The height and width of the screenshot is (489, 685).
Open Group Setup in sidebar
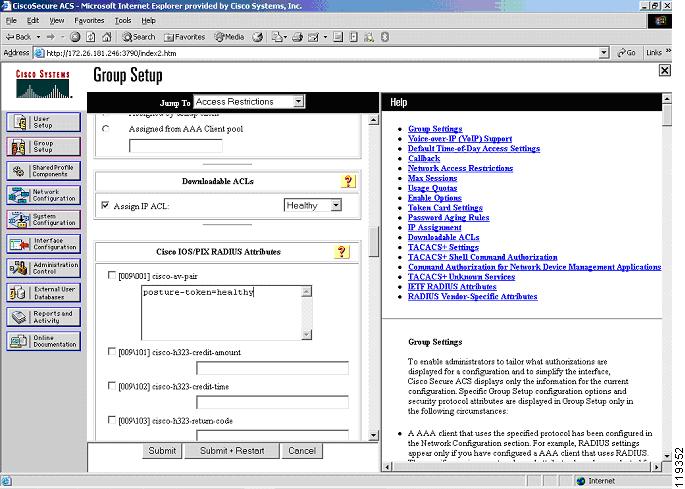point(43,146)
